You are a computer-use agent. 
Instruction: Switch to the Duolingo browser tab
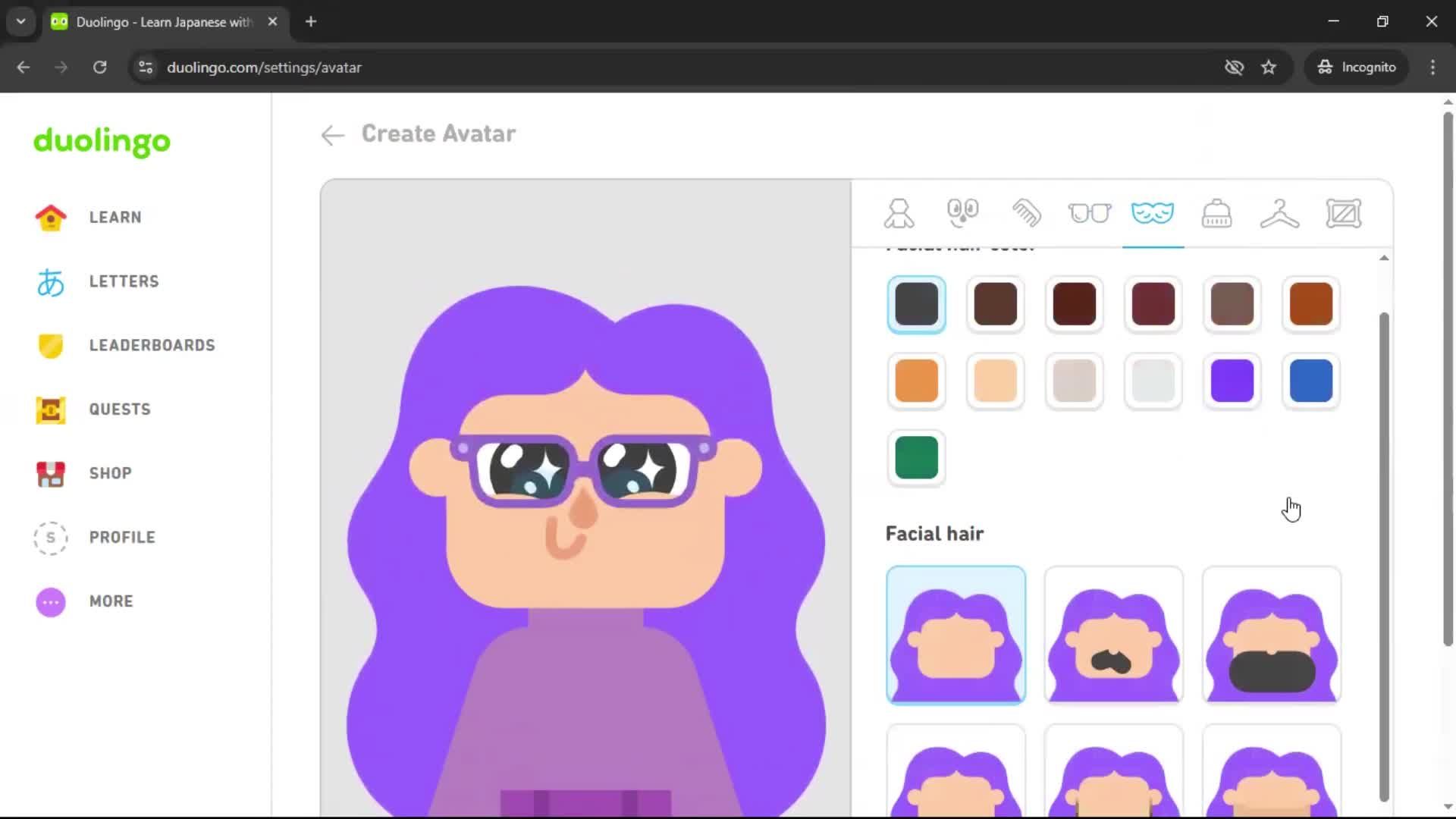(152, 21)
